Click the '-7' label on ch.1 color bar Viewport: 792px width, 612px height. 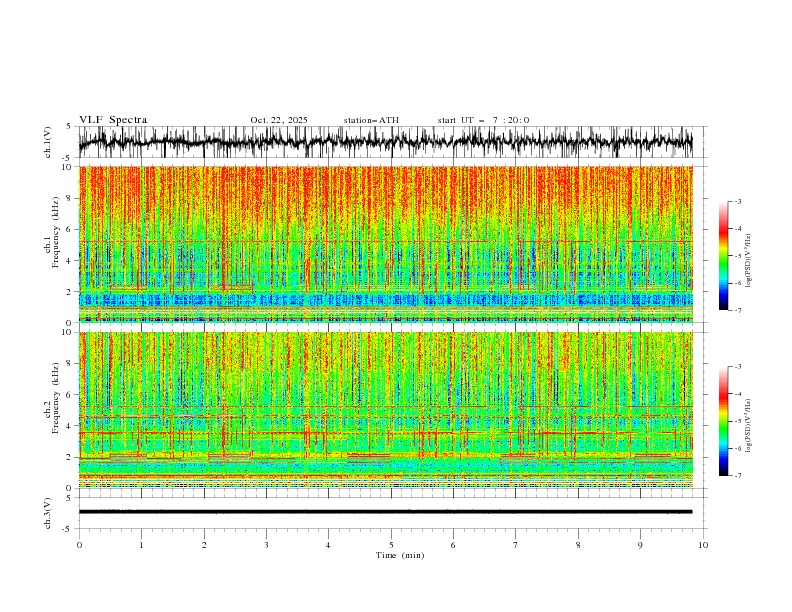pos(738,310)
